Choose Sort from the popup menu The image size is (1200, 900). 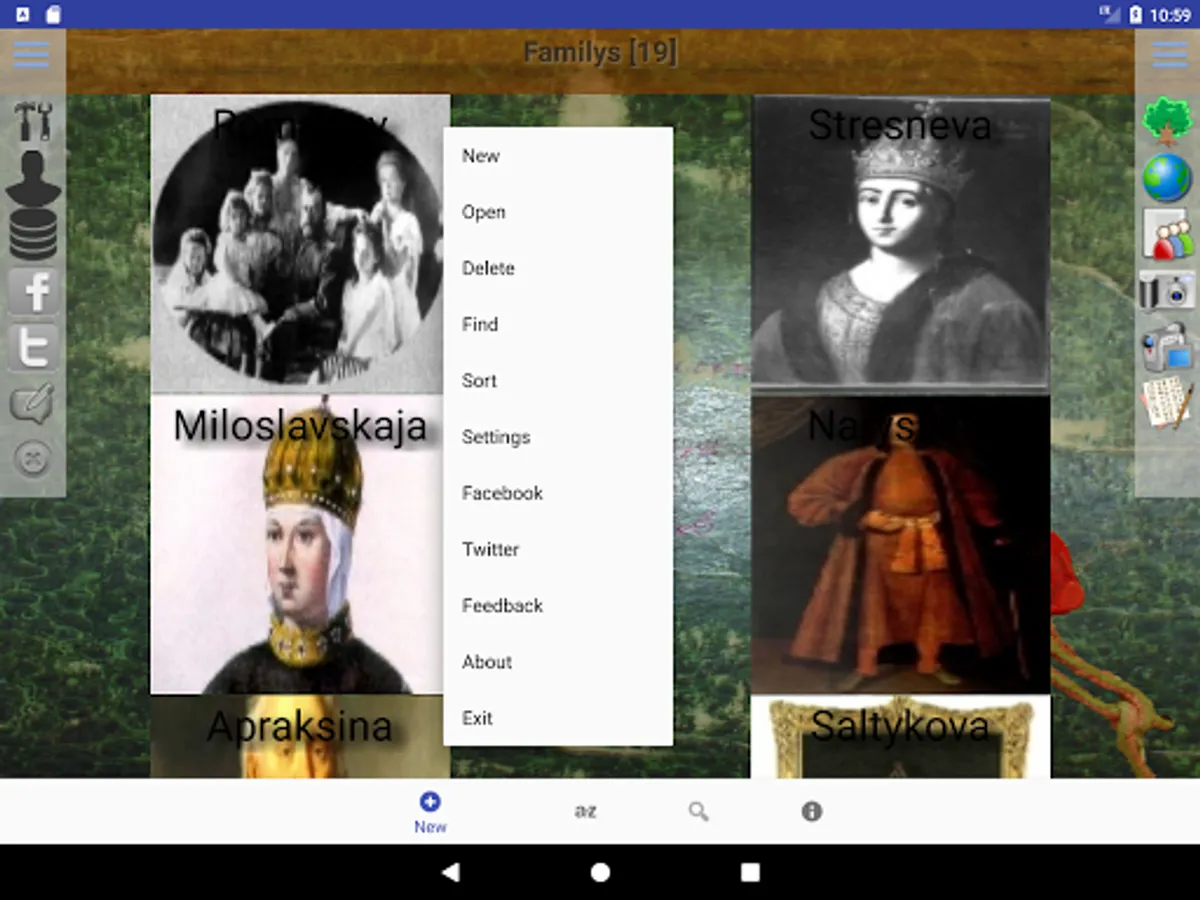(558, 380)
